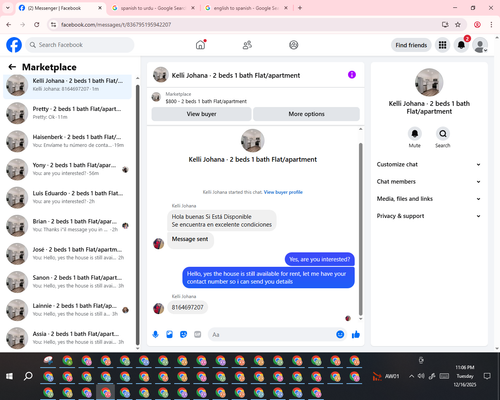The width and height of the screenshot is (500, 400).
Task: Expand Chat members section
Action: 429,182
